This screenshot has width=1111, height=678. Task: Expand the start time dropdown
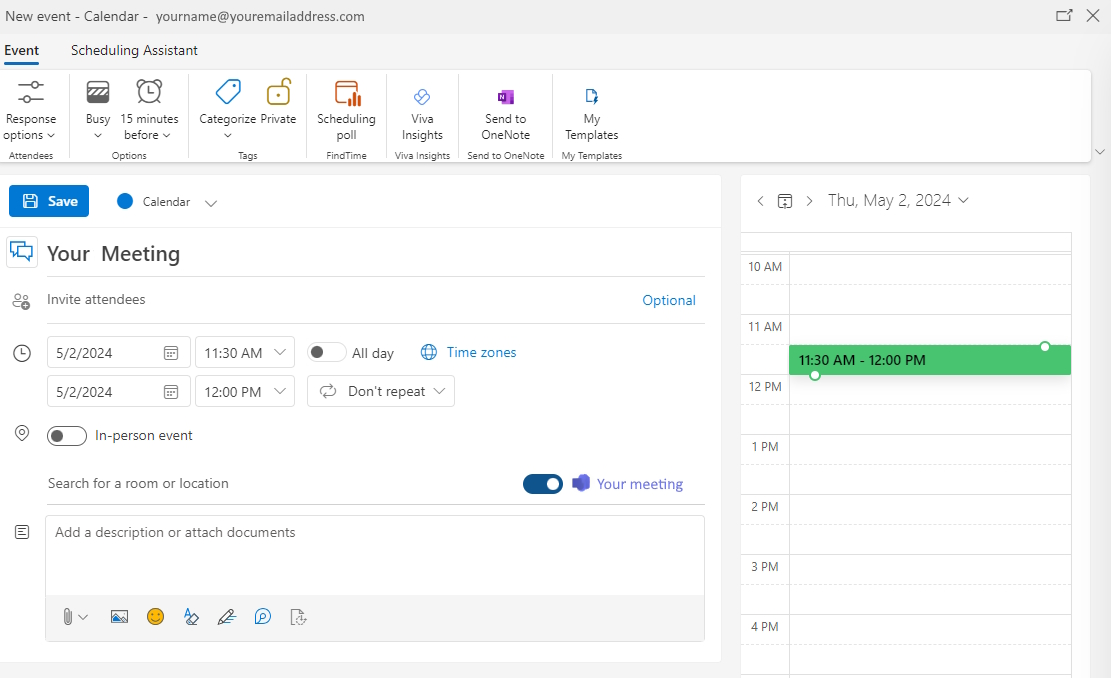279,352
